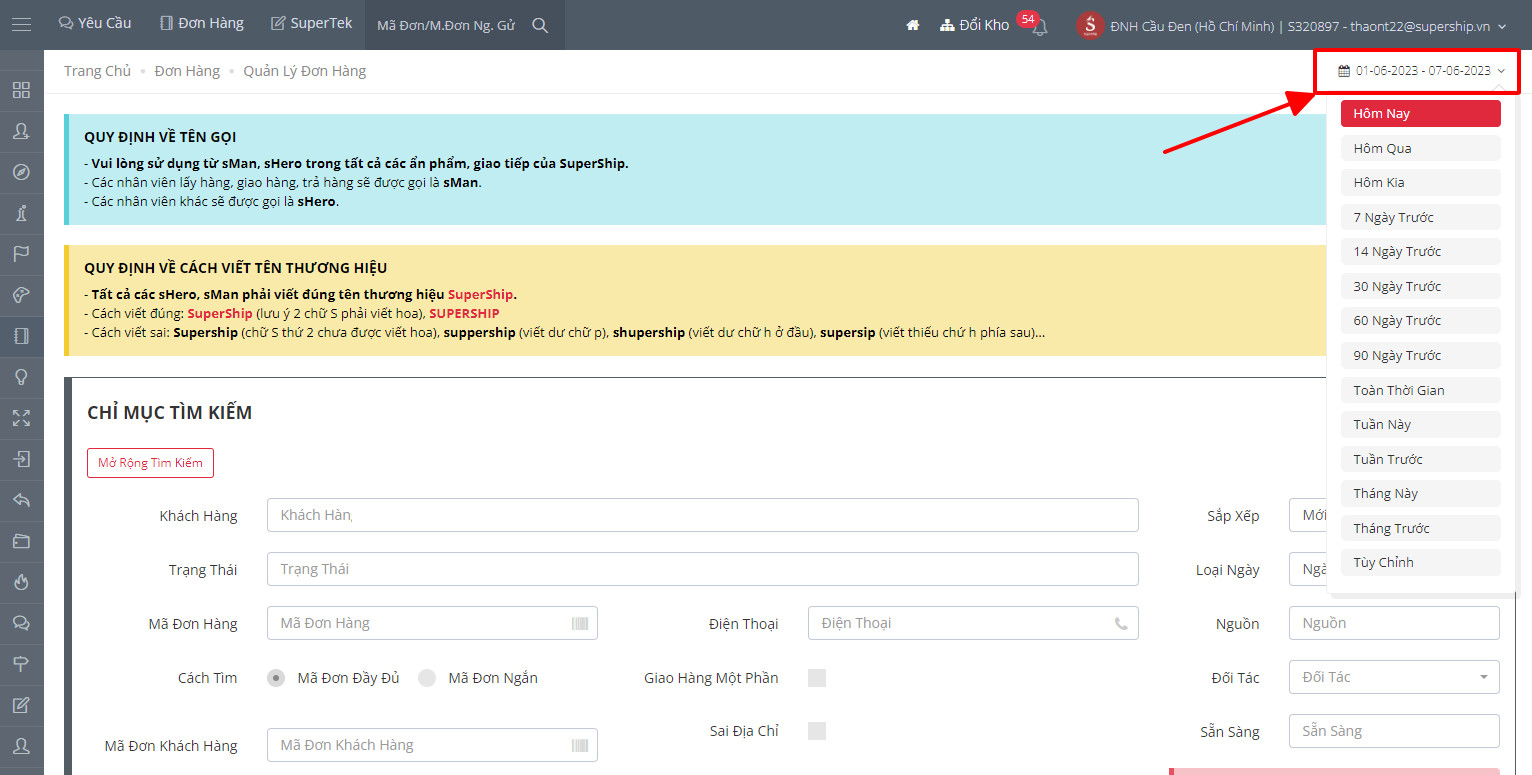Open the dashboard grid icon in the sidebar
Image resolution: width=1532 pixels, height=775 pixels.
pyautogui.click(x=21, y=90)
